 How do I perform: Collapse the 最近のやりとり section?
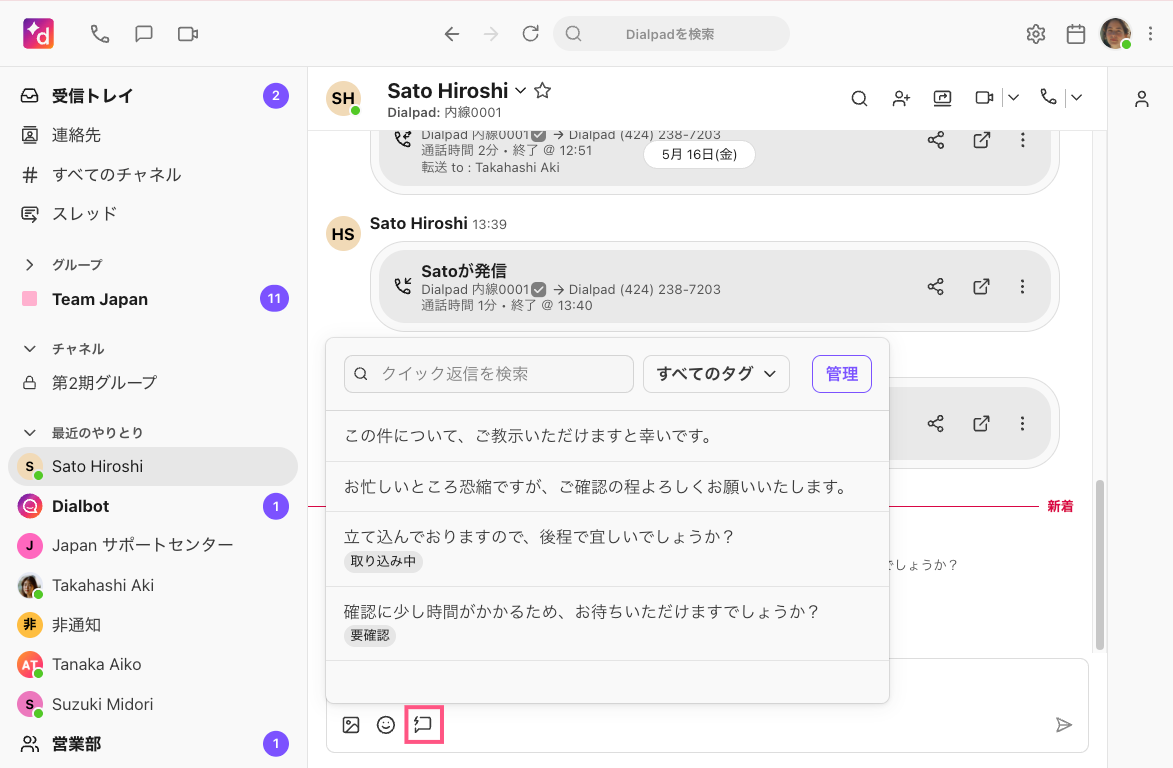point(30,432)
